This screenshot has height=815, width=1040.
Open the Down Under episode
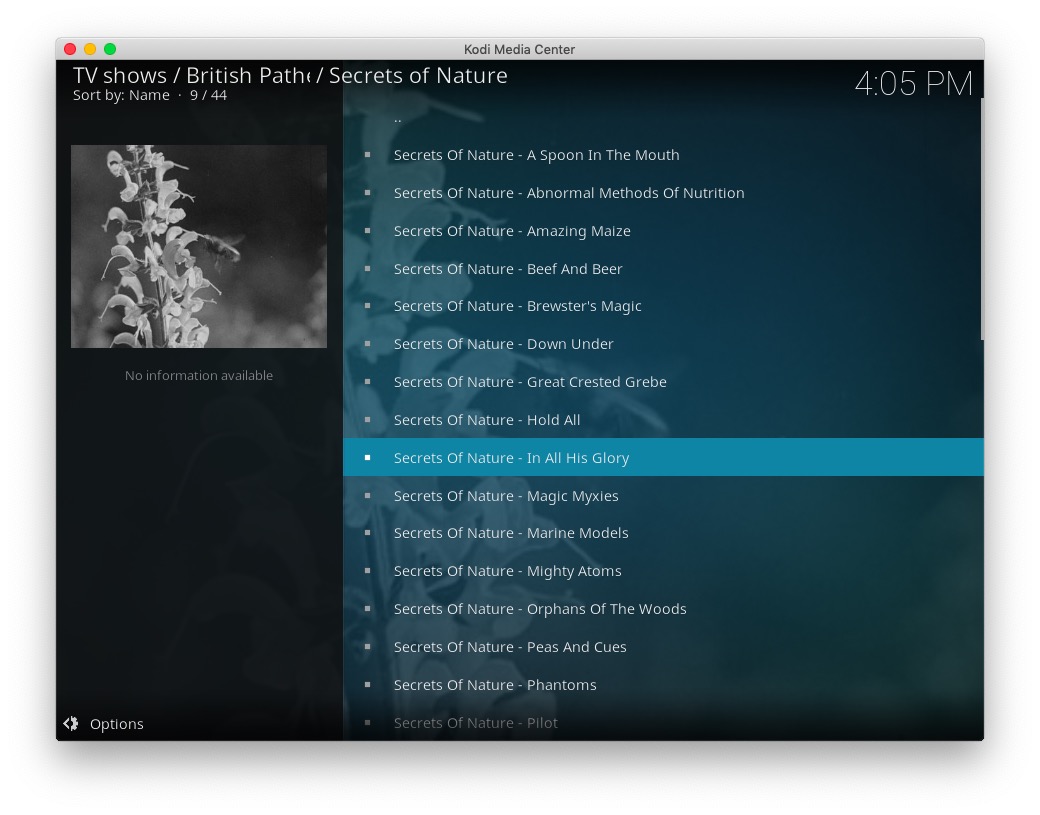(503, 344)
